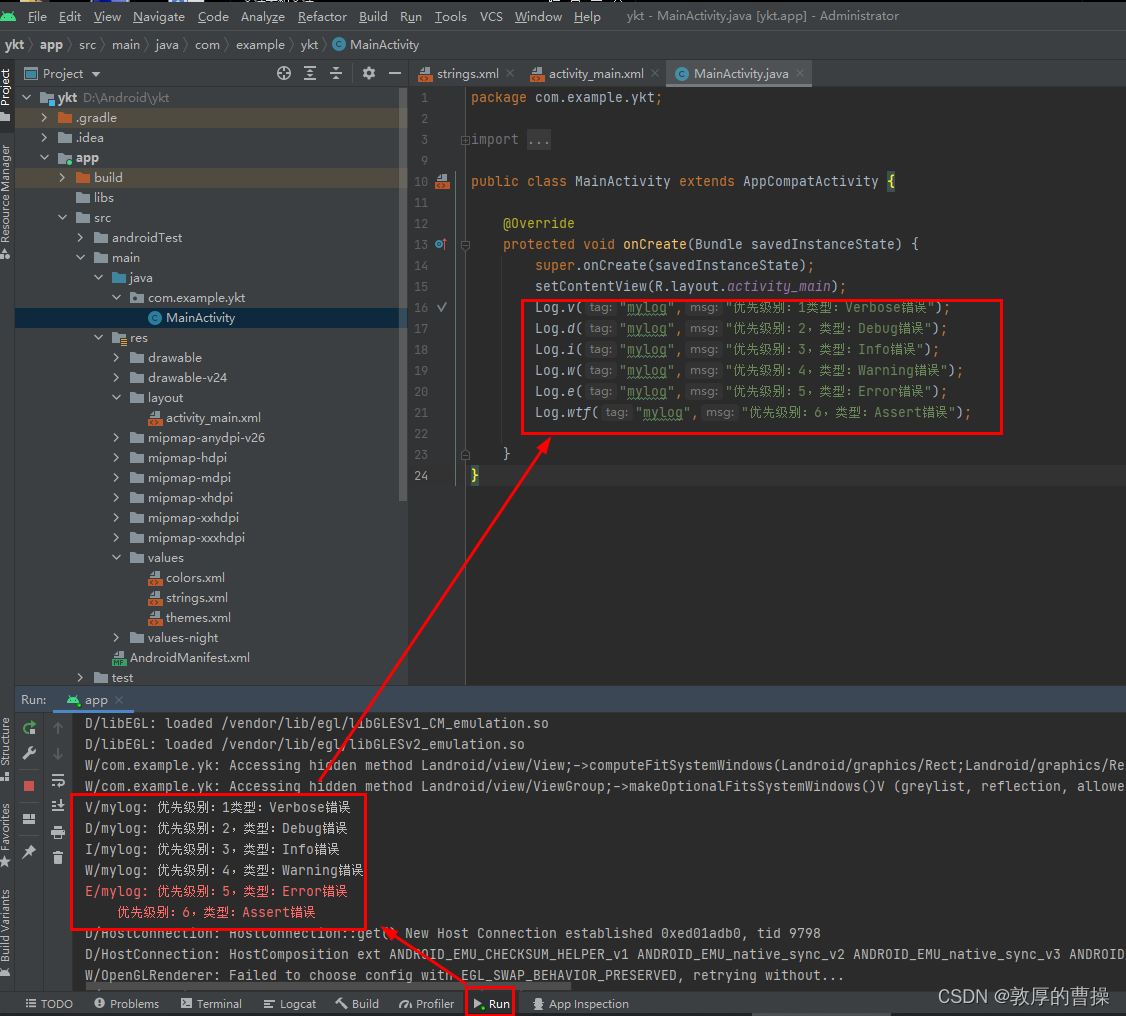Stop the running app
Viewport: 1126px width, 1016px height.
[29, 786]
